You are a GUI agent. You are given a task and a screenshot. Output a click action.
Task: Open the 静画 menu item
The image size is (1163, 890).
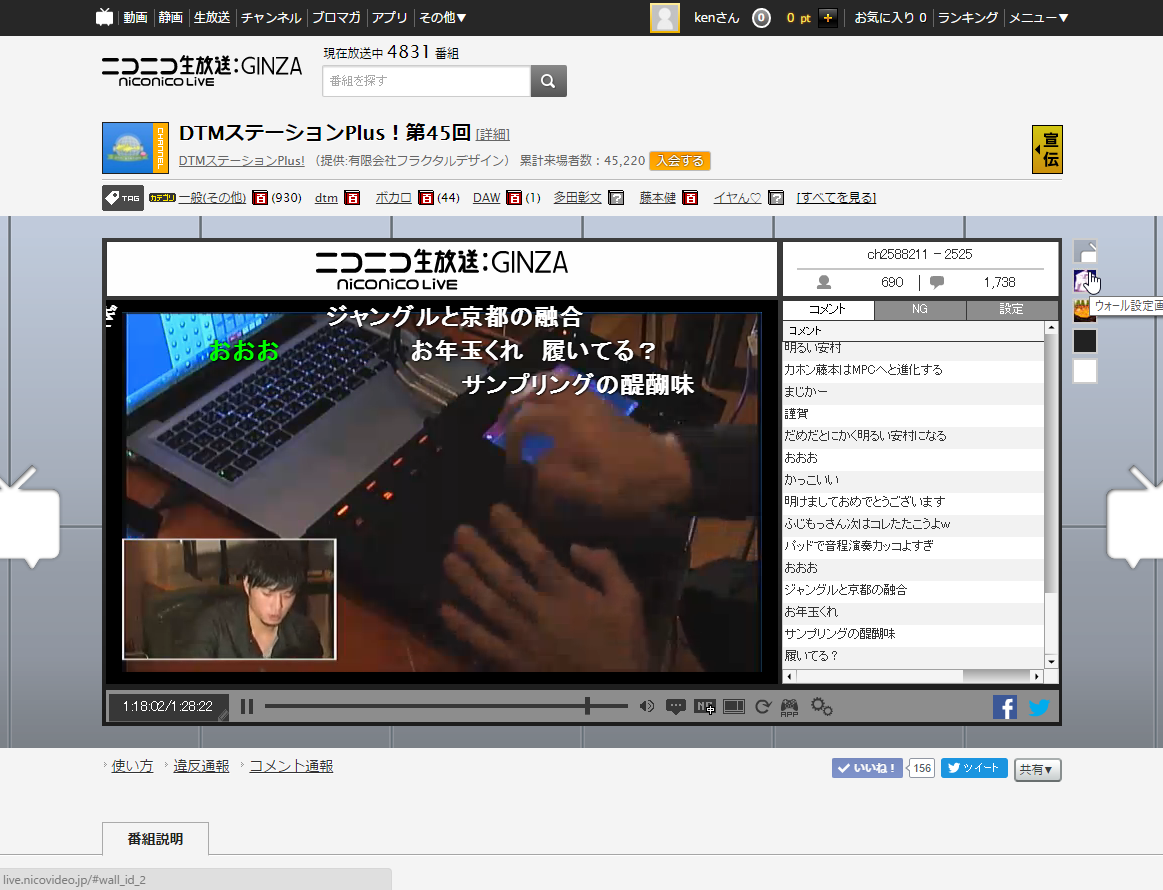tap(171, 17)
